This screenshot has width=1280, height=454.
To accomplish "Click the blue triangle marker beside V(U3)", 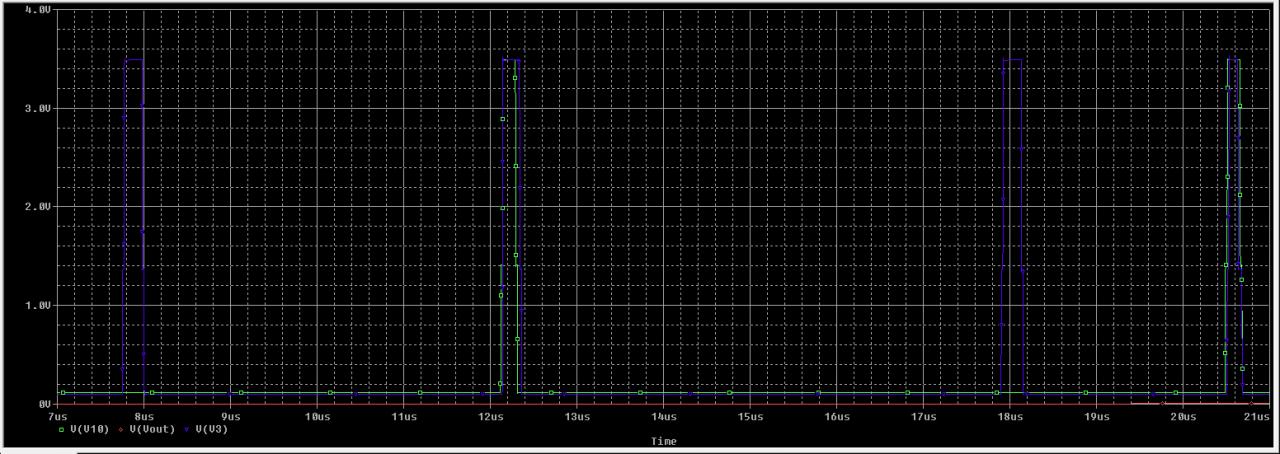I will pos(188,429).
